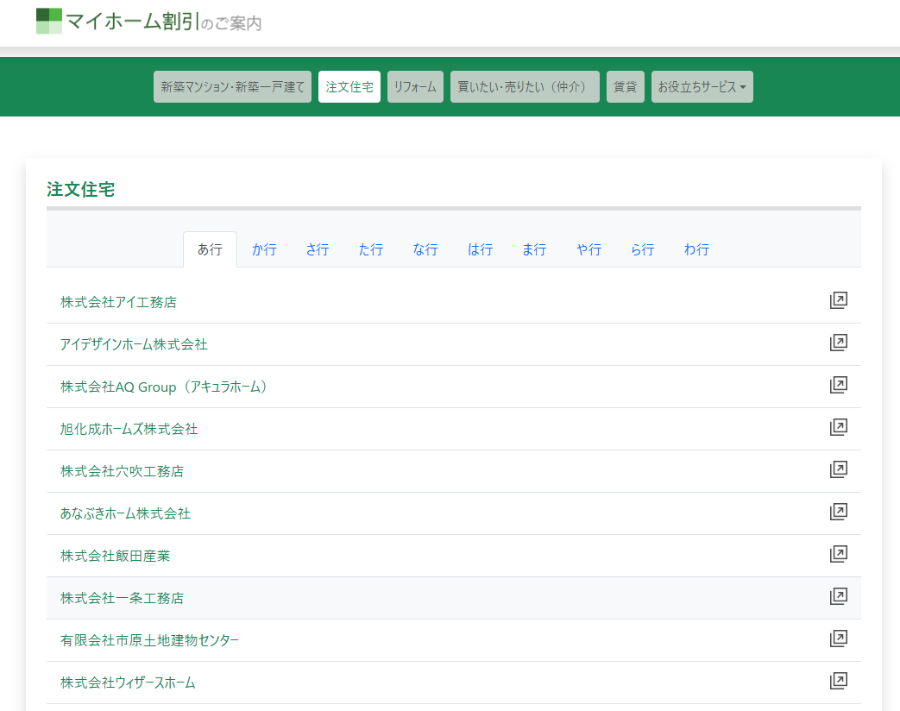900x711 pixels.
Task: Switch to the た行 tab
Action: click(371, 250)
